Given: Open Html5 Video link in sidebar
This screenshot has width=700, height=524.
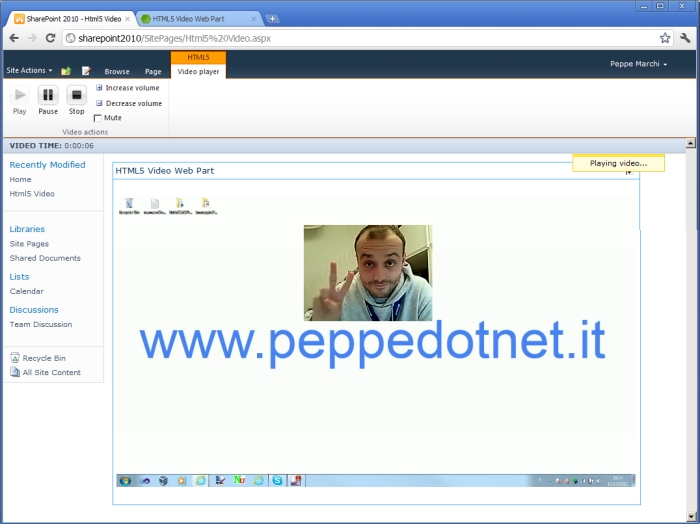Looking at the screenshot, I should [32, 194].
